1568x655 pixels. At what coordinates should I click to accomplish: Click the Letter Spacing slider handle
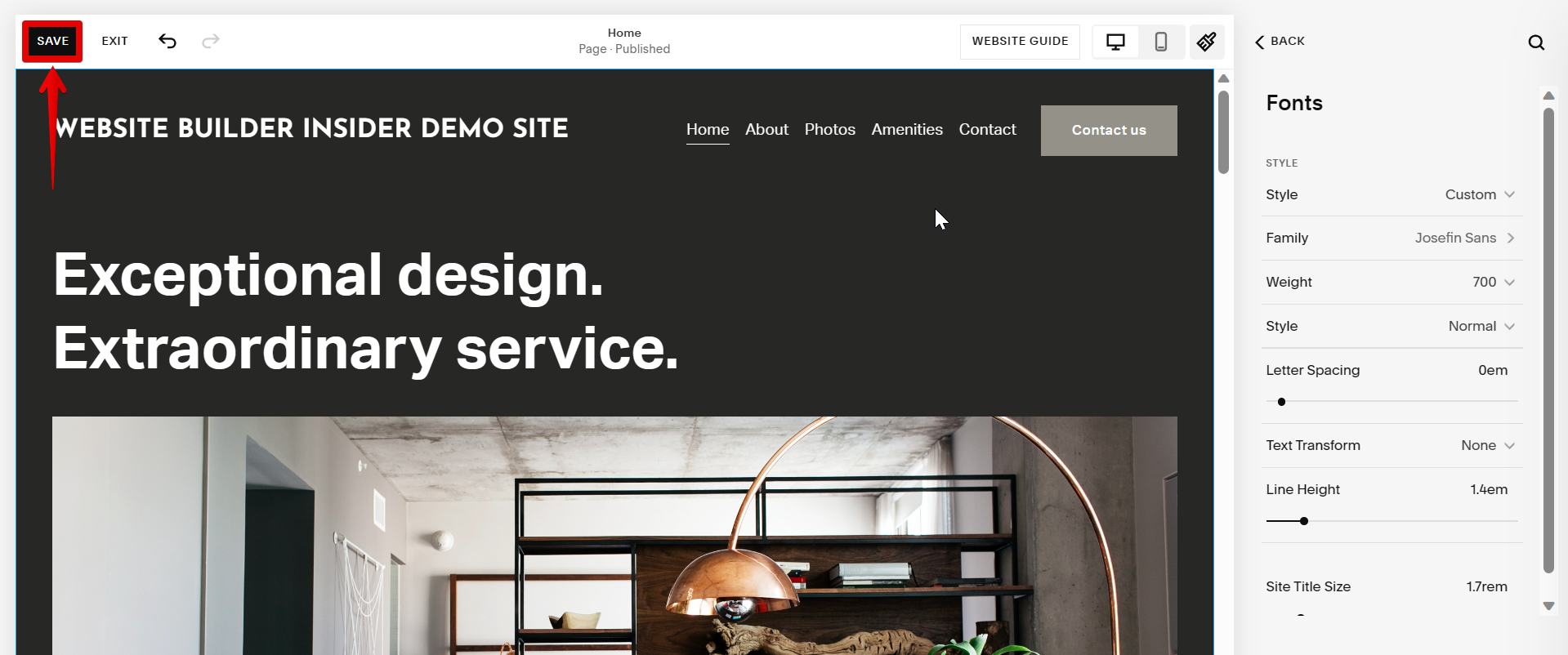(x=1281, y=402)
